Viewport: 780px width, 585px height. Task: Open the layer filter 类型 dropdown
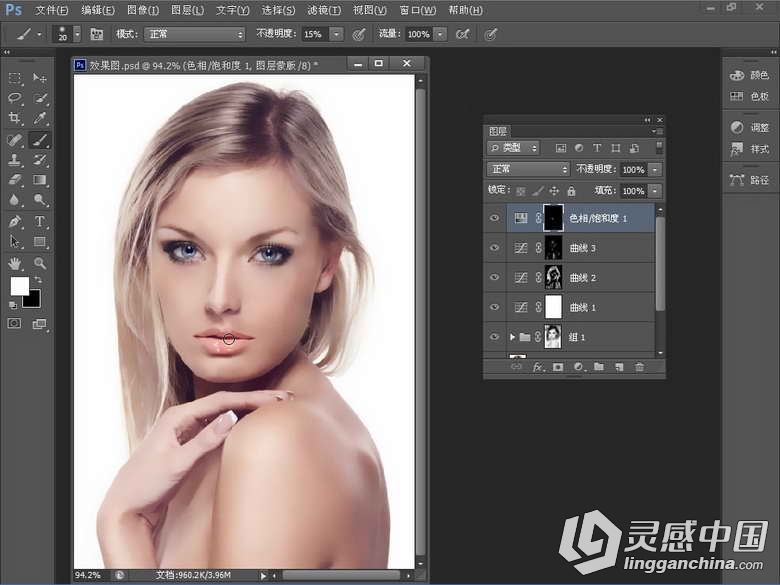tap(513, 148)
